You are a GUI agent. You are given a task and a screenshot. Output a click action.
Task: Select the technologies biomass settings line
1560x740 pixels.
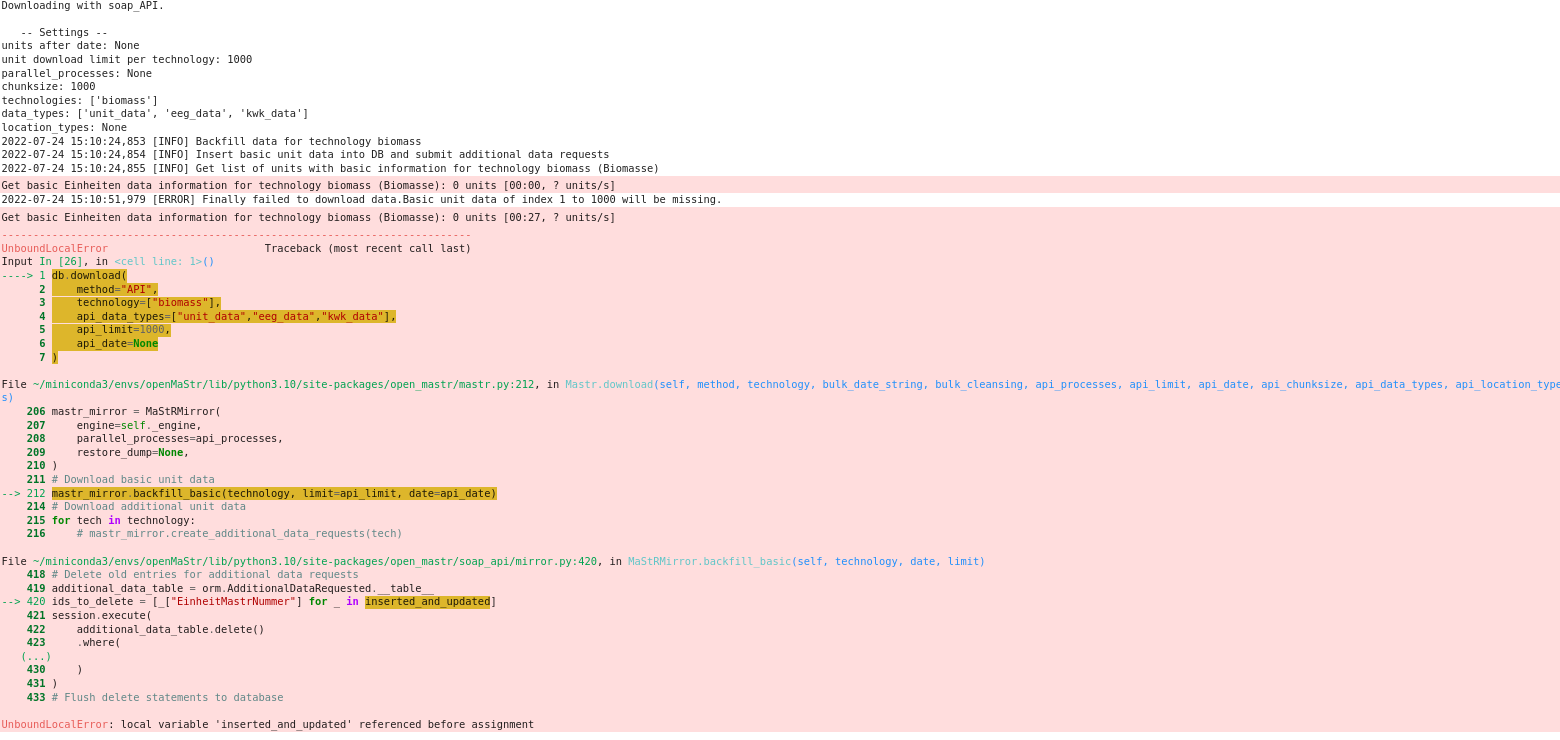[80, 100]
